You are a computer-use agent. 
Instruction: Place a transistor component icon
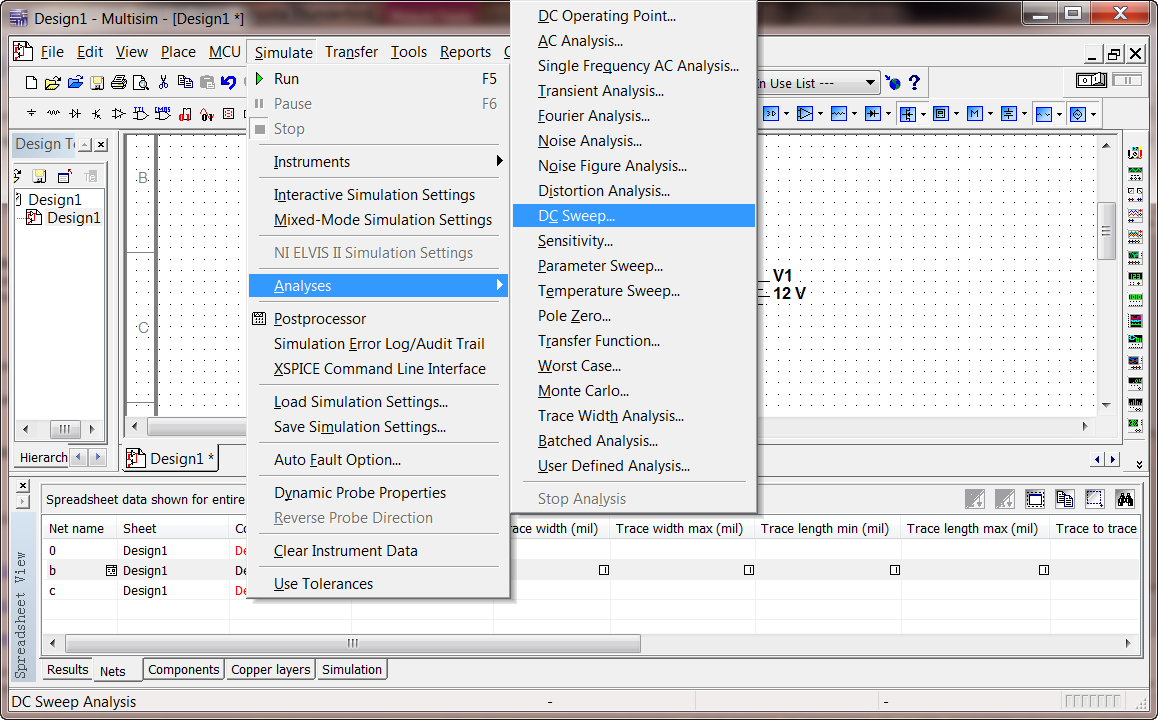97,114
